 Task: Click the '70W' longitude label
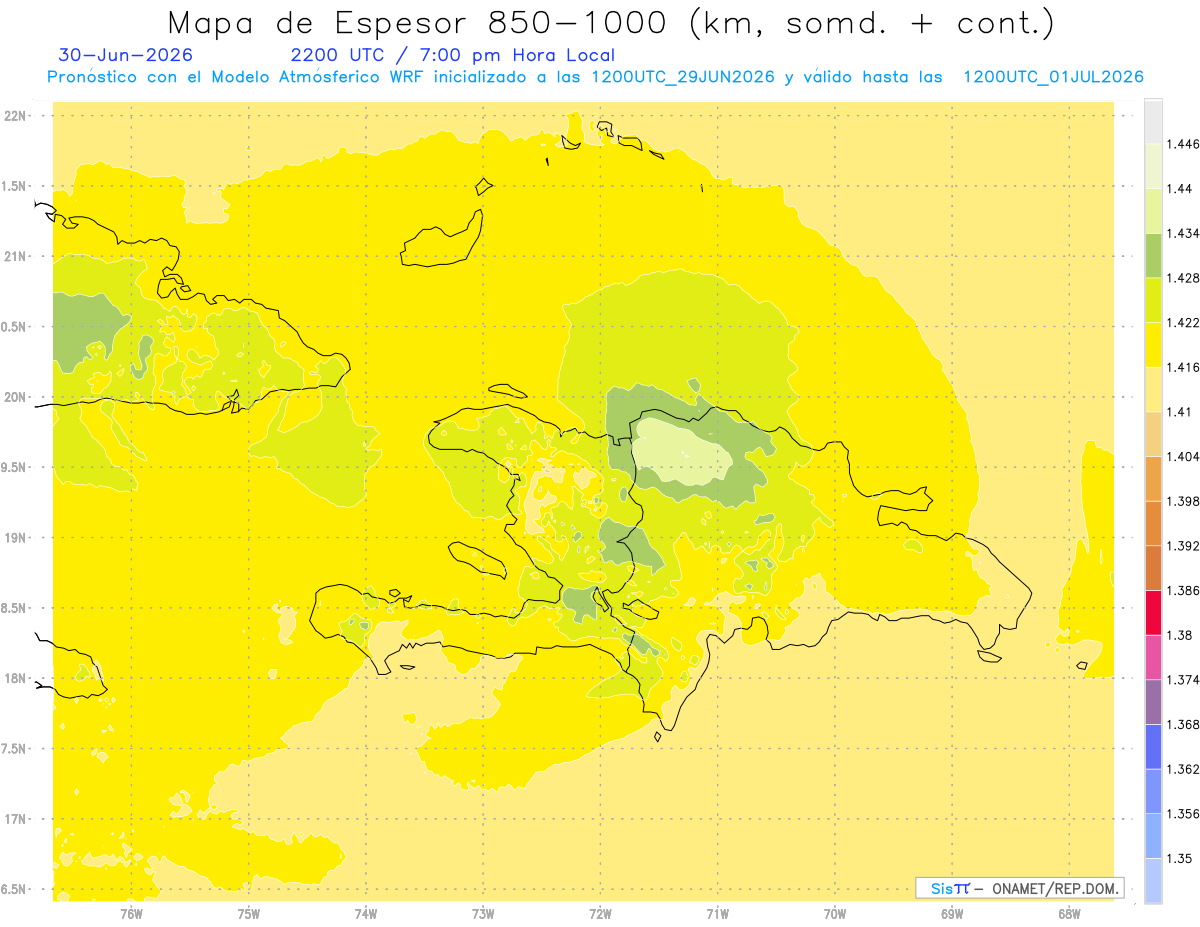pos(834,914)
